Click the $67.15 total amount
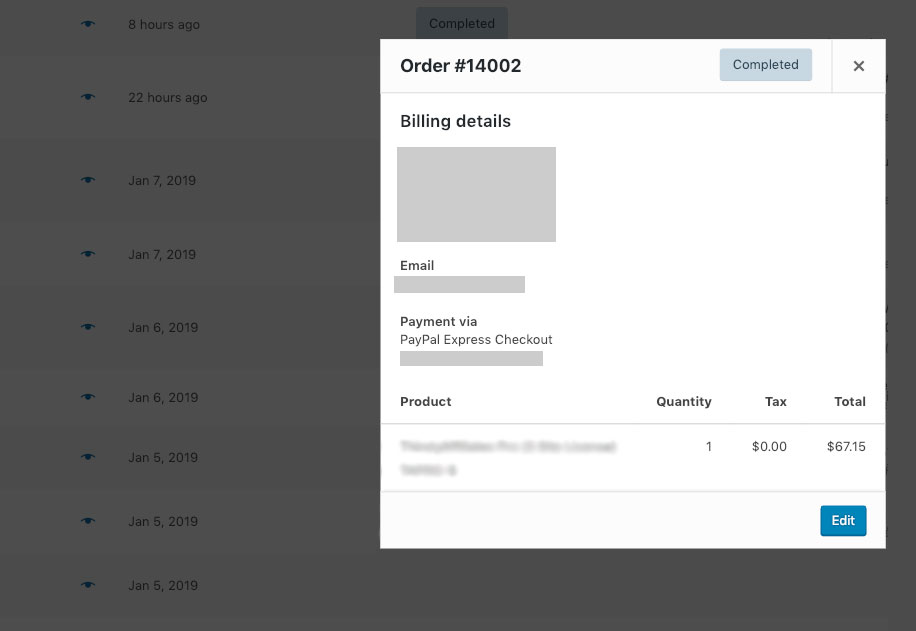Image resolution: width=916 pixels, height=631 pixels. coord(846,446)
